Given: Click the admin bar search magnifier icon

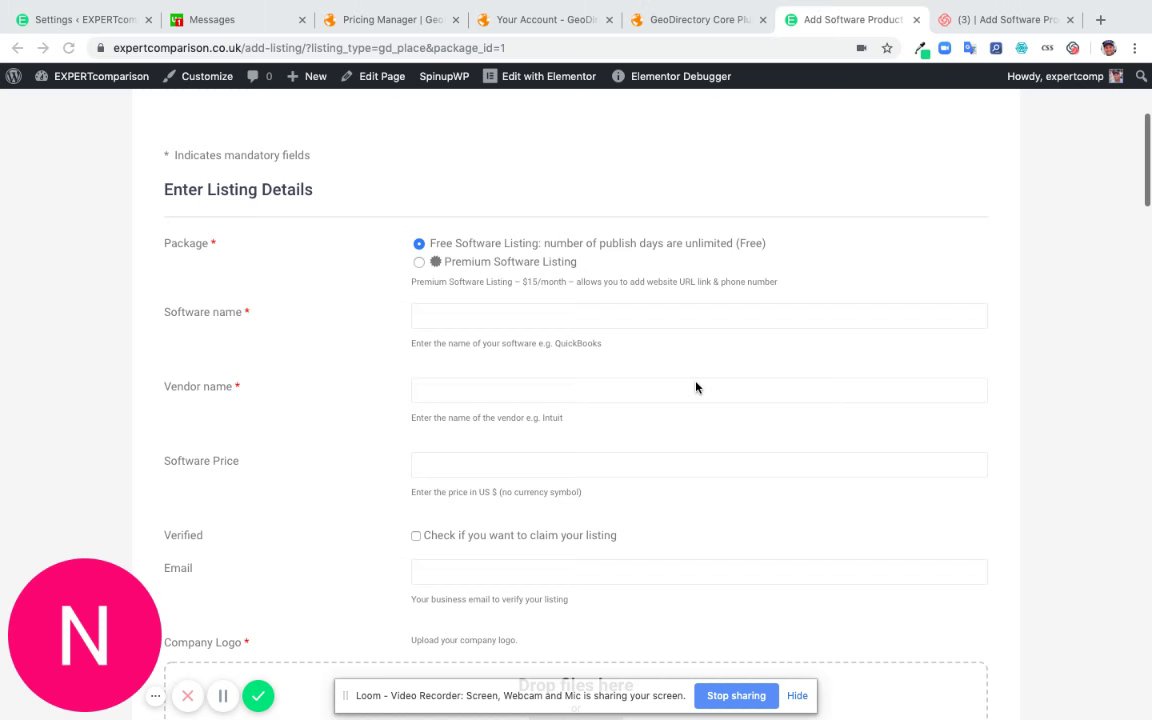Looking at the screenshot, I should (1141, 76).
